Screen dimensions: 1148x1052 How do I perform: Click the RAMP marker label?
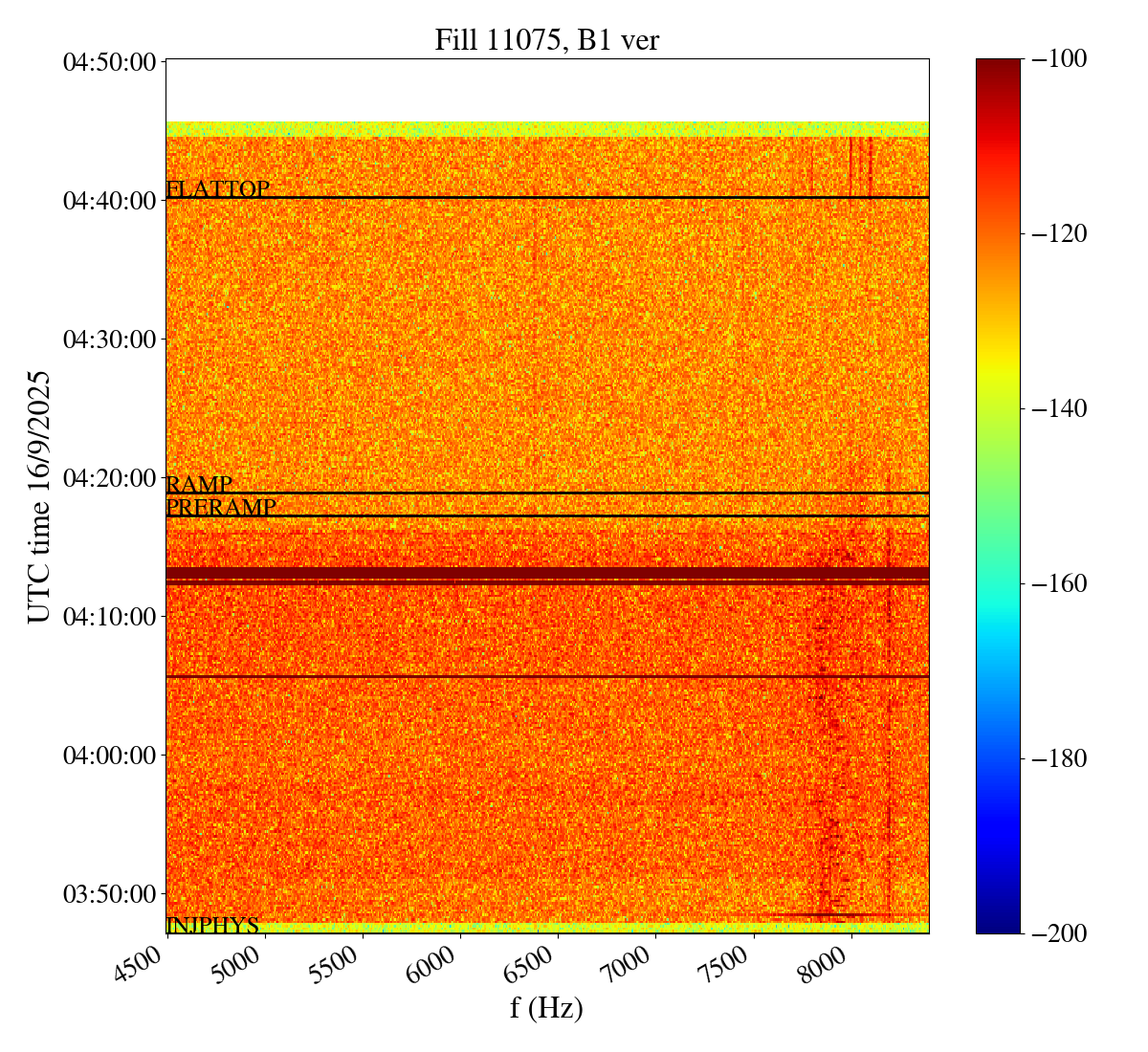click(199, 485)
